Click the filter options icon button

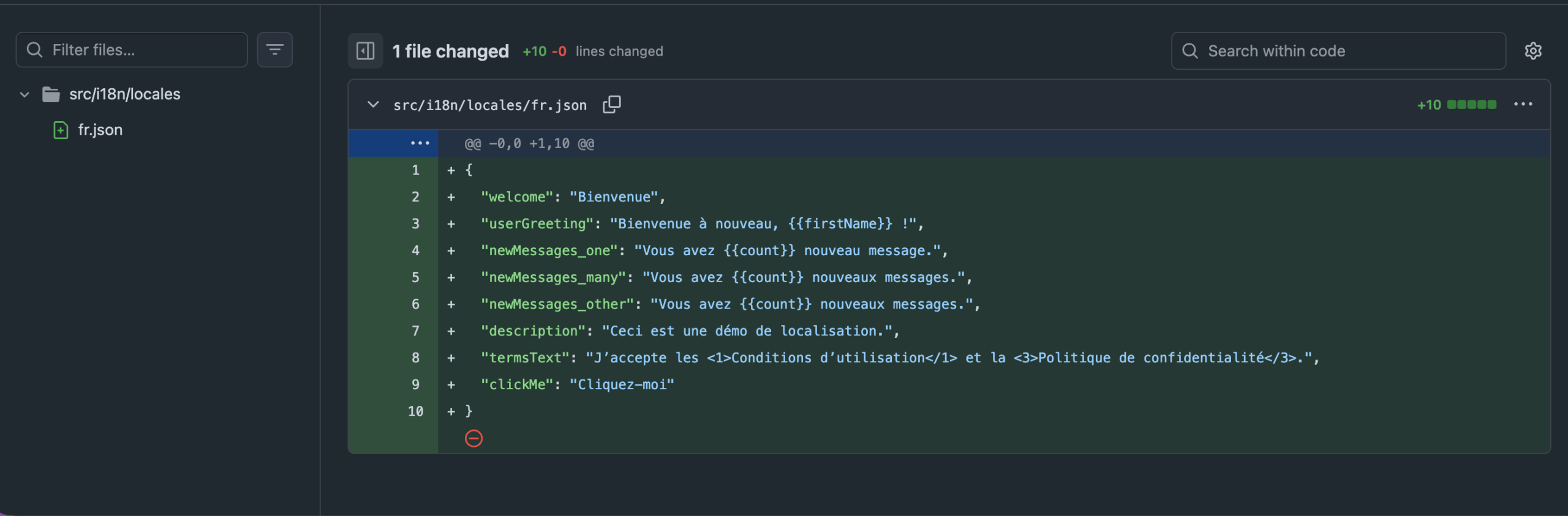274,50
